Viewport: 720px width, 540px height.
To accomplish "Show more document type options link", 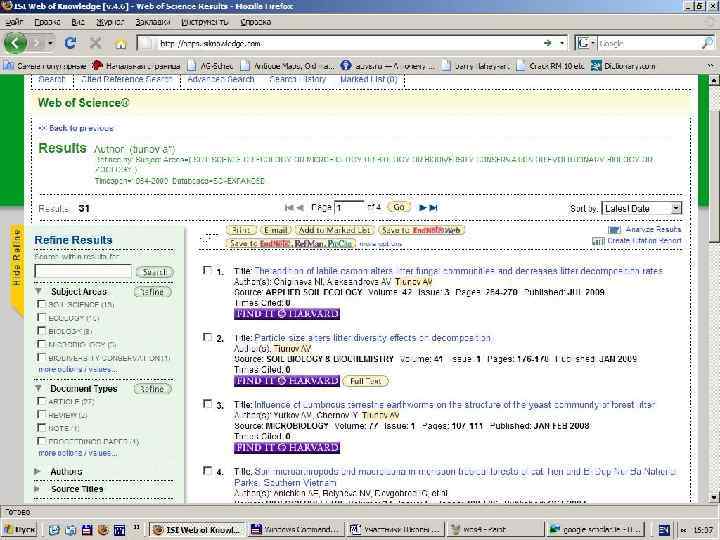I will [77, 453].
